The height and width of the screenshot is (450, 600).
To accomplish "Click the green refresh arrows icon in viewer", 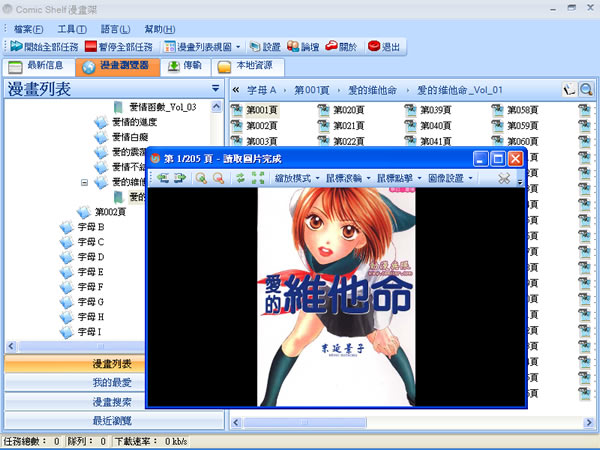I will point(239,177).
